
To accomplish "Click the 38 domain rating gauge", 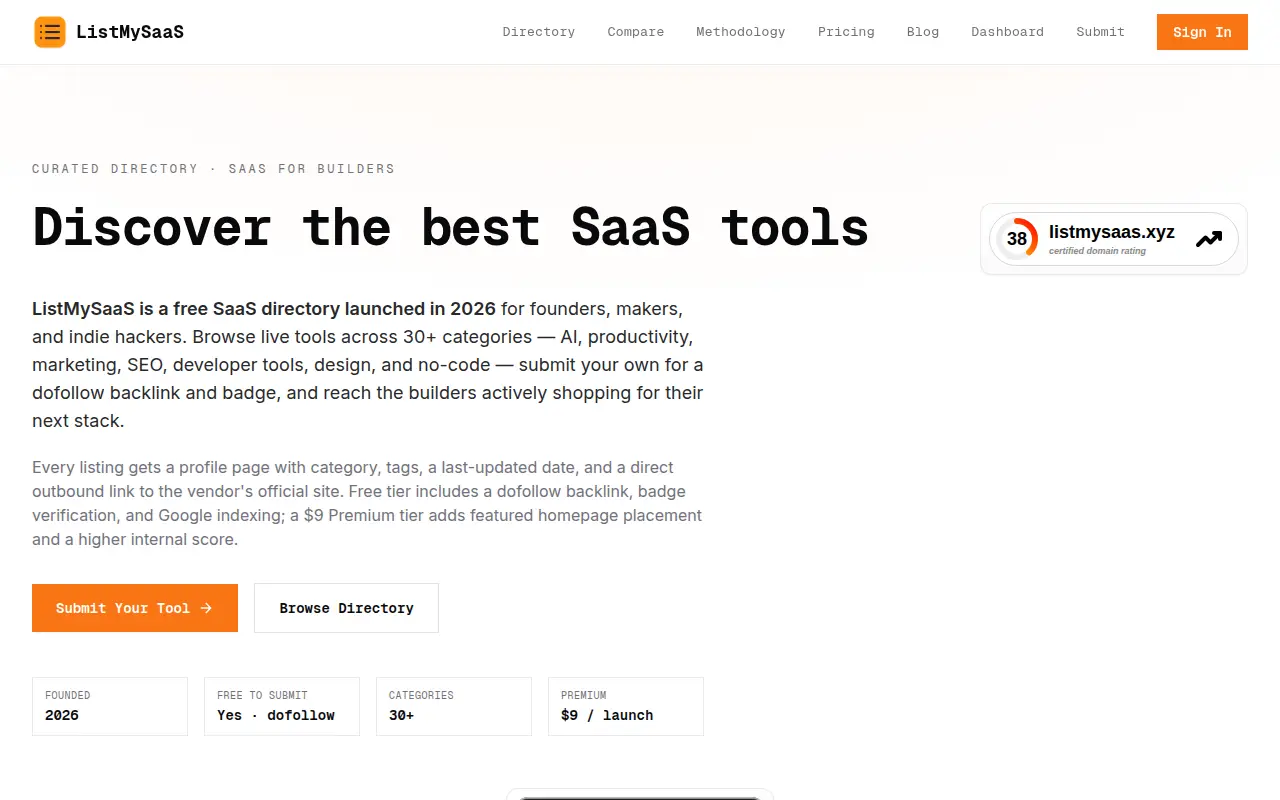I will point(1017,239).
